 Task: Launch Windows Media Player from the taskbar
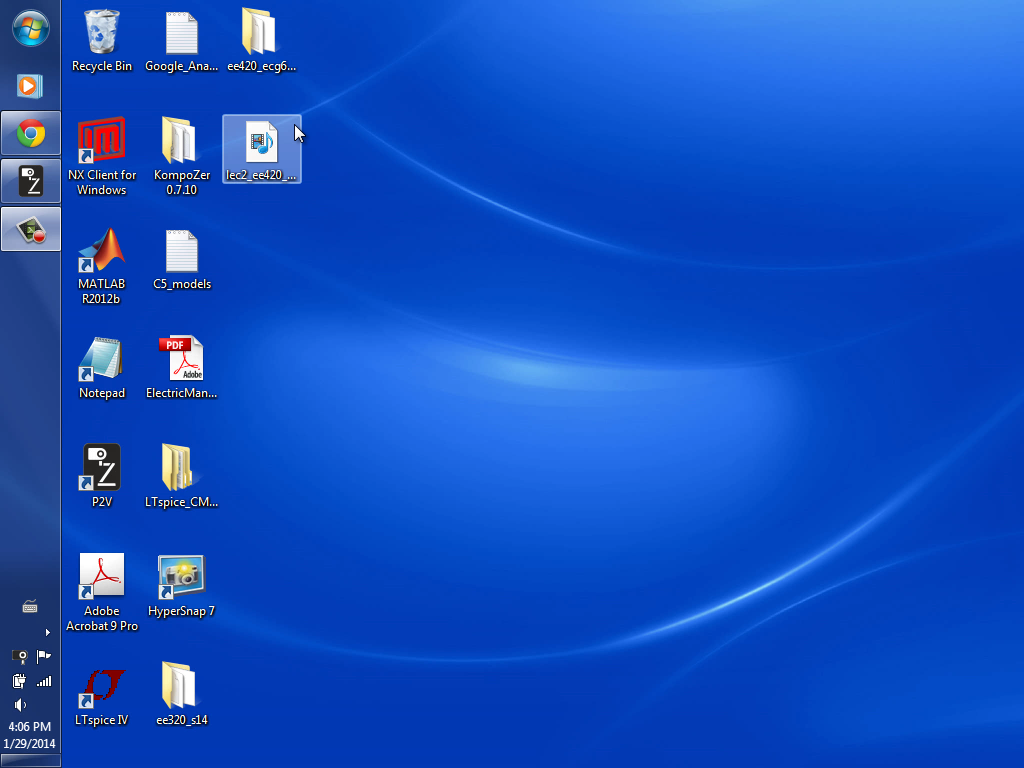pos(30,86)
